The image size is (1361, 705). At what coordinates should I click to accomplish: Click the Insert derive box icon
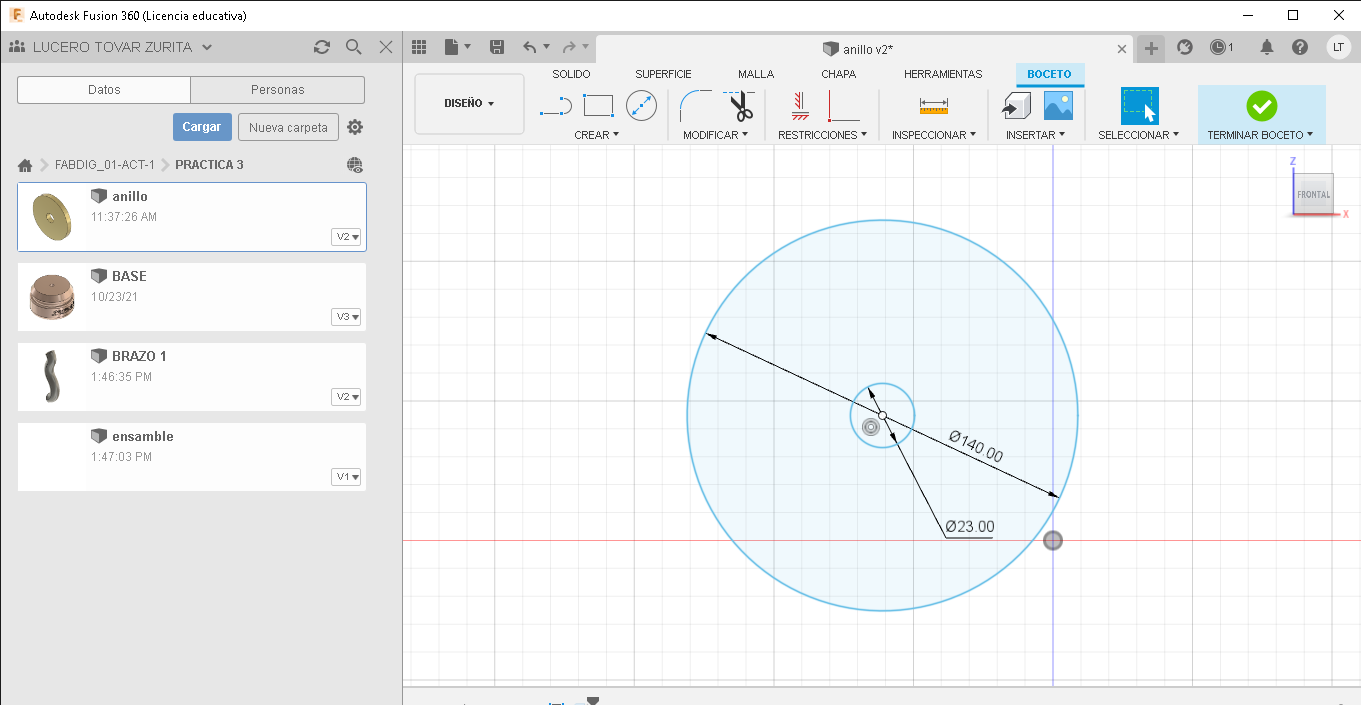pyautogui.click(x=1016, y=105)
